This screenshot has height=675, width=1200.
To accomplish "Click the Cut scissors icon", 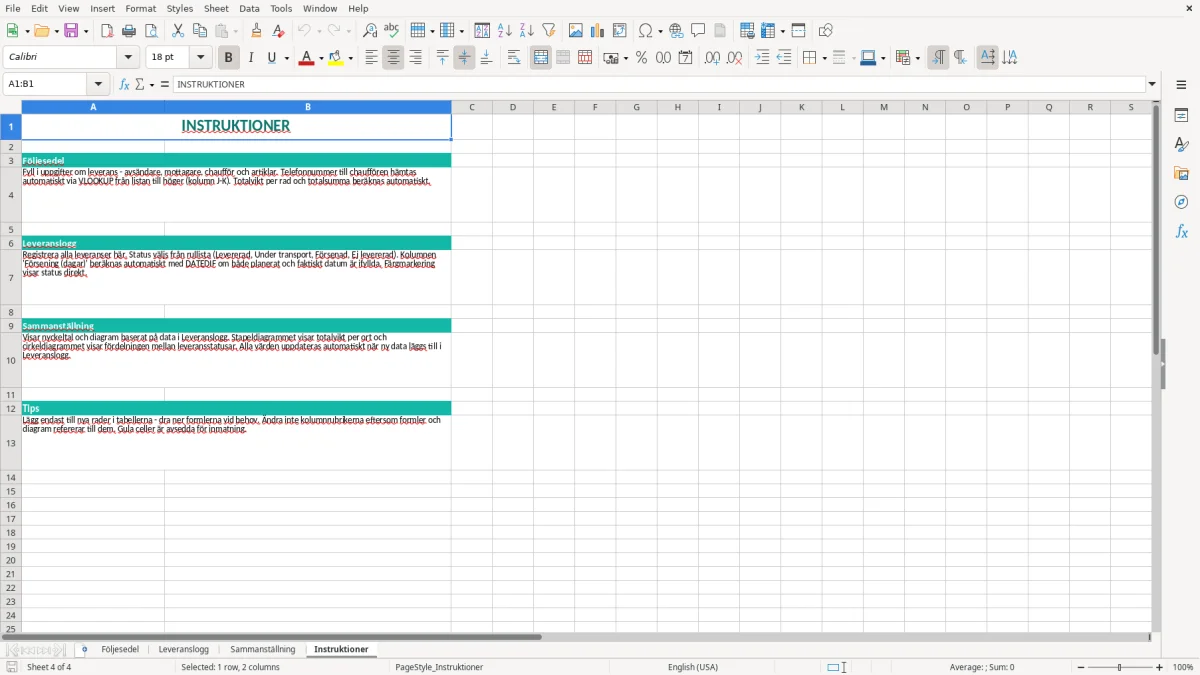I will point(178,31).
